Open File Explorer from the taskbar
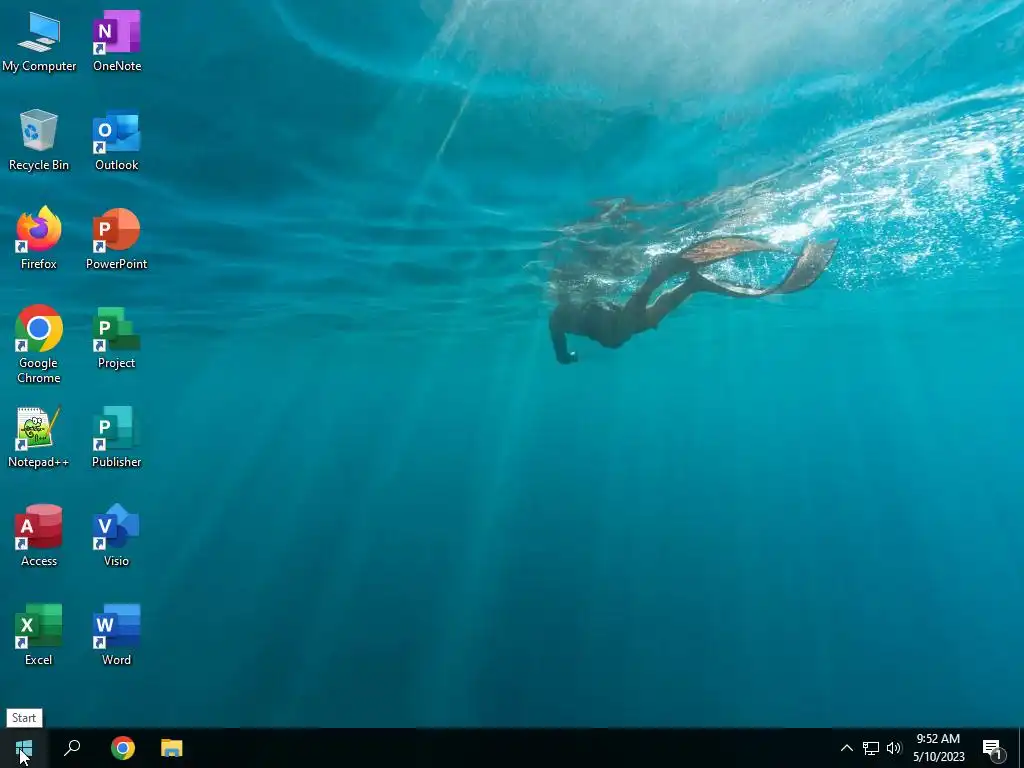This screenshot has height=768, width=1024. (172, 748)
